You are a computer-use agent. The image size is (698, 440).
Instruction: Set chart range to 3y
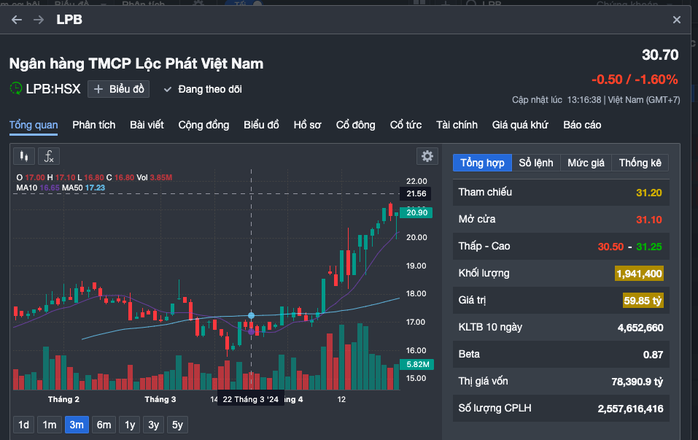point(154,425)
